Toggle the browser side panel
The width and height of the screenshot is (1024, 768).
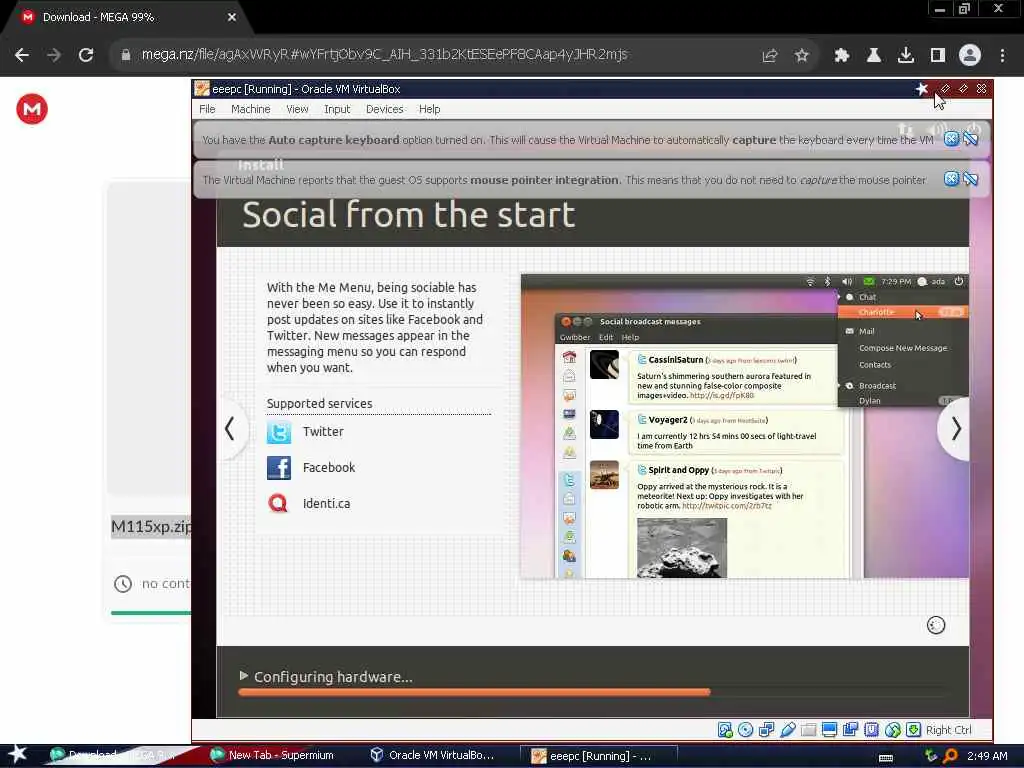[x=938, y=56]
